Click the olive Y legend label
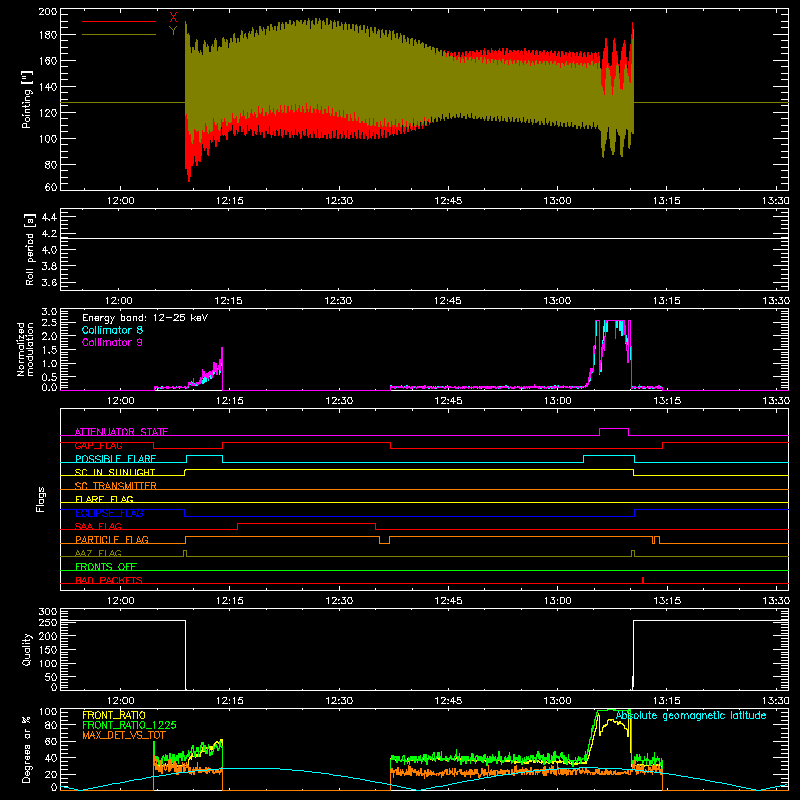Screen dimensions: 800x800 click(173, 31)
